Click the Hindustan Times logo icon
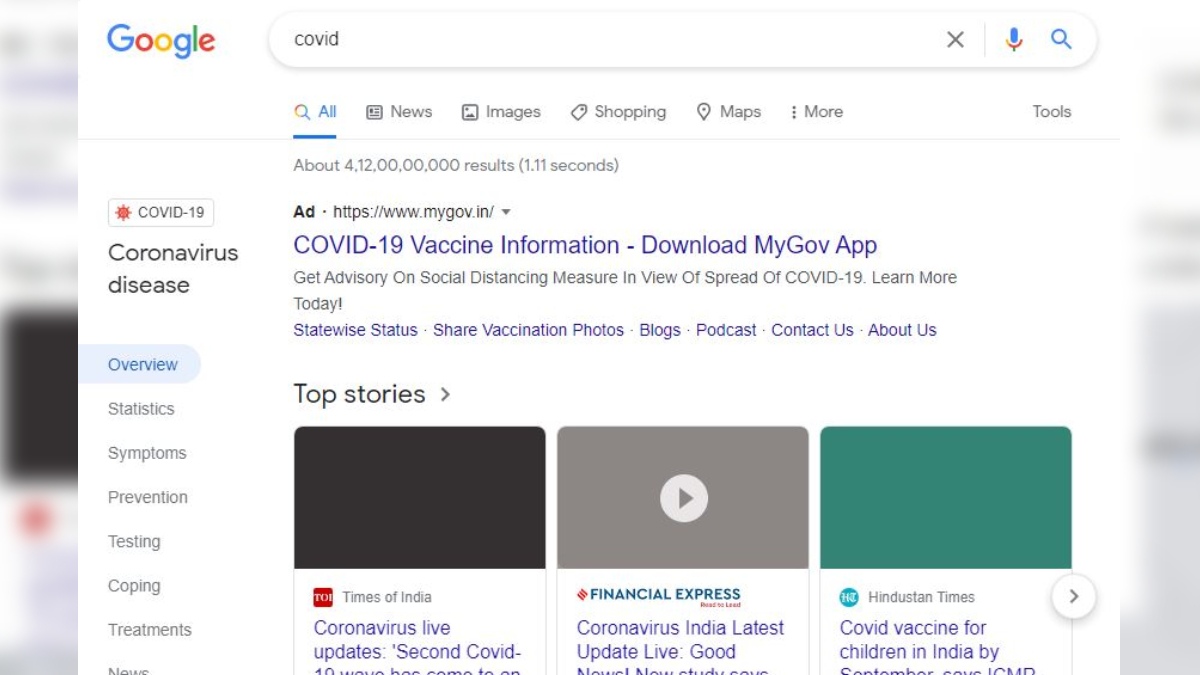 (849, 597)
